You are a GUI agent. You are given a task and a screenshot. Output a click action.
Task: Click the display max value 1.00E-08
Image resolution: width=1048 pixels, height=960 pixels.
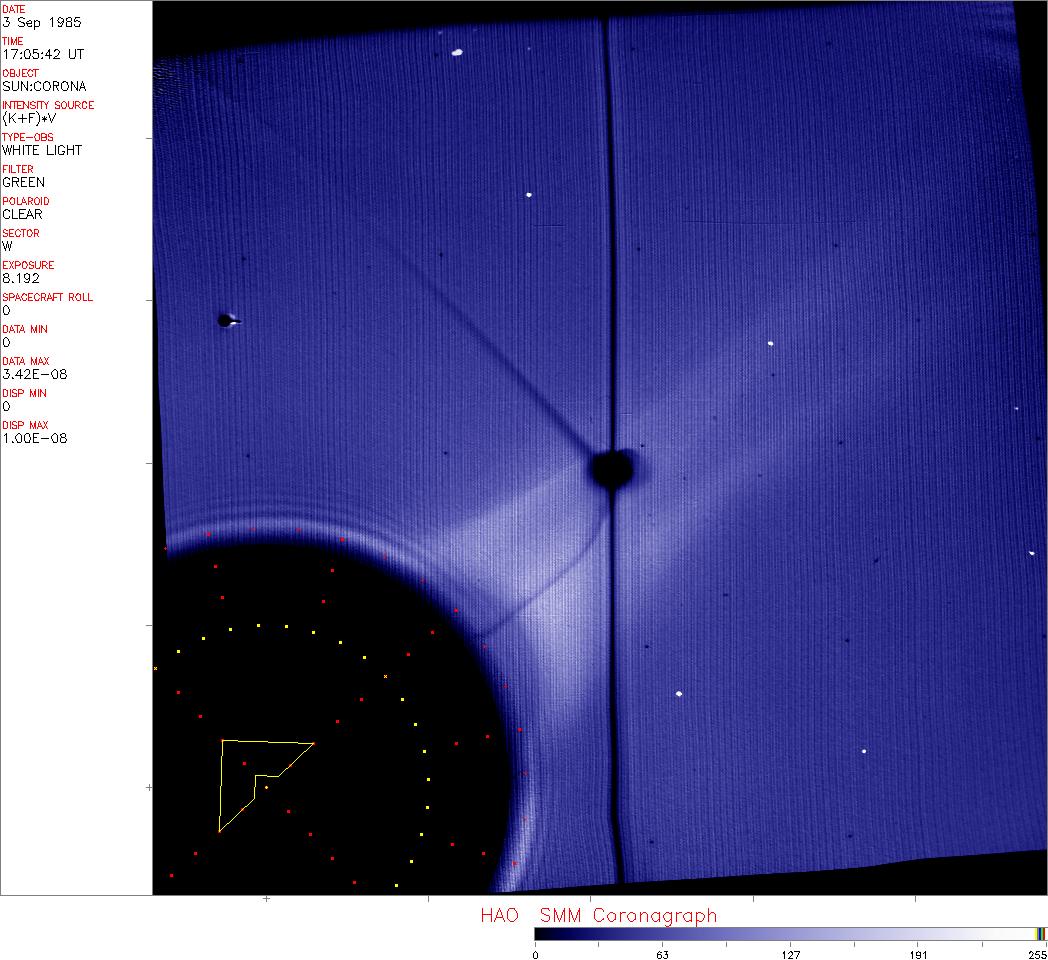coord(29,438)
